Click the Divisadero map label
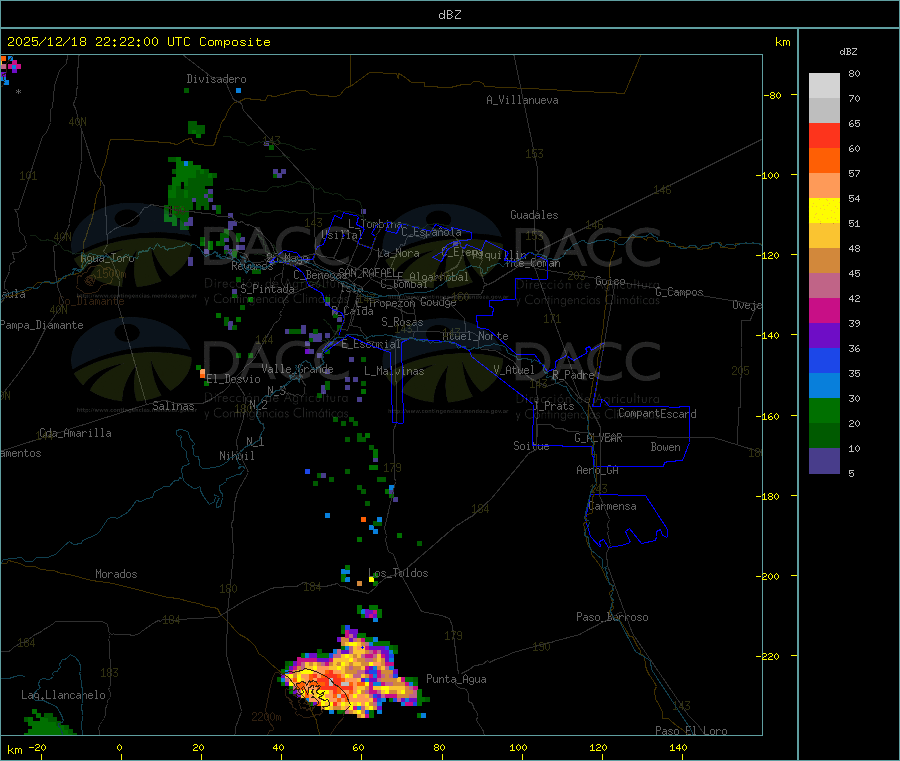The width and height of the screenshot is (900, 761). coord(216,79)
